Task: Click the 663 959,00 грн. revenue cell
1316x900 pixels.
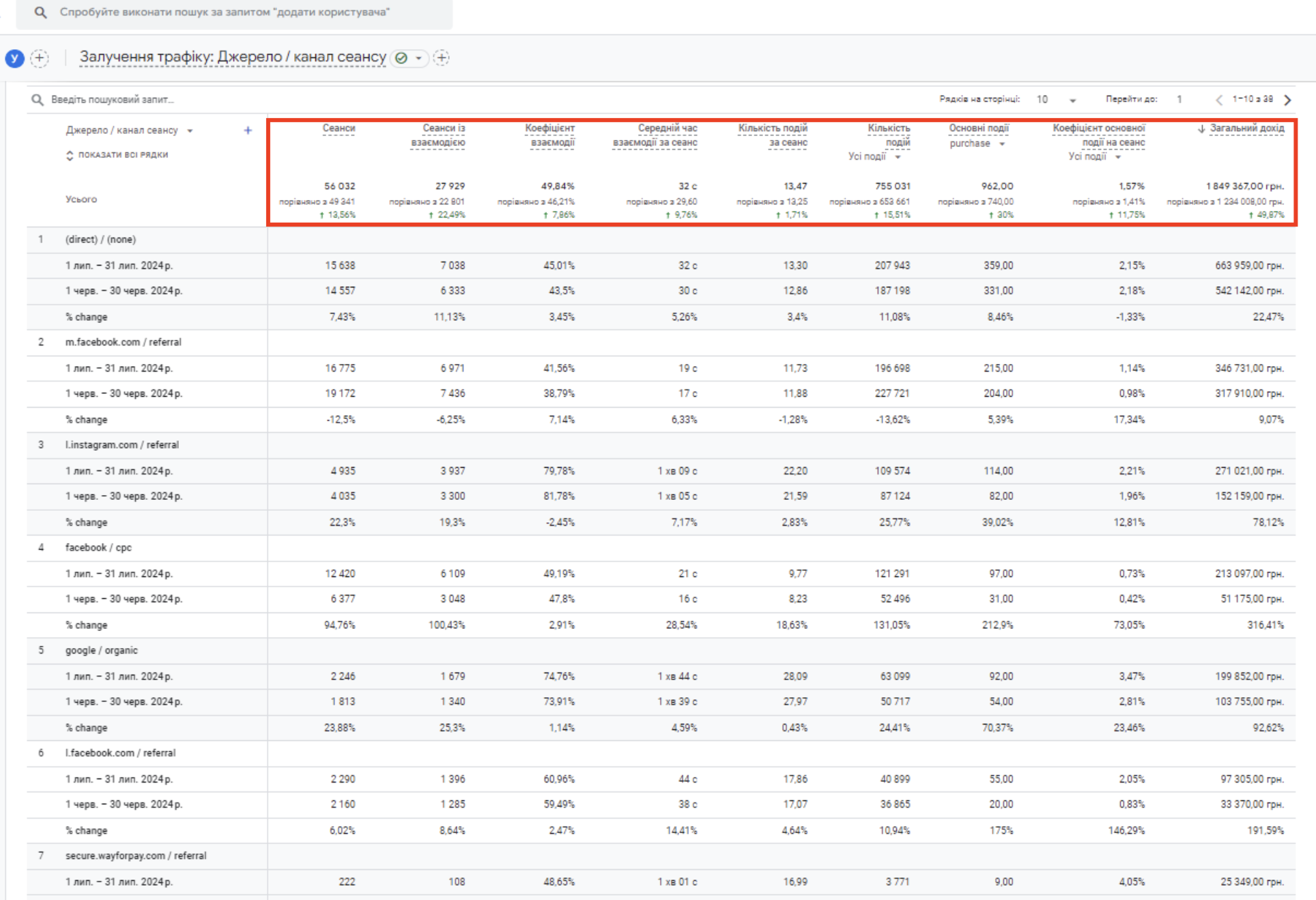Action: coord(1249,266)
